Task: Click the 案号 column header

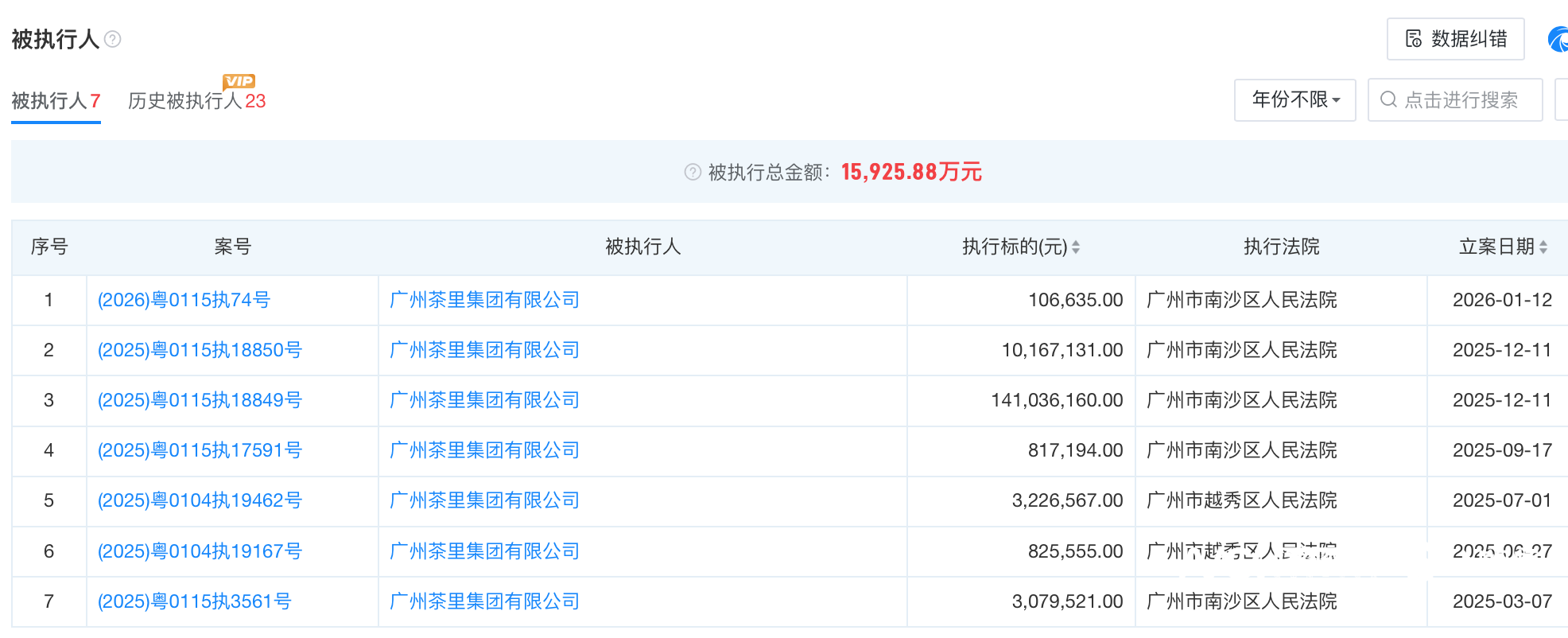Action: tap(233, 247)
